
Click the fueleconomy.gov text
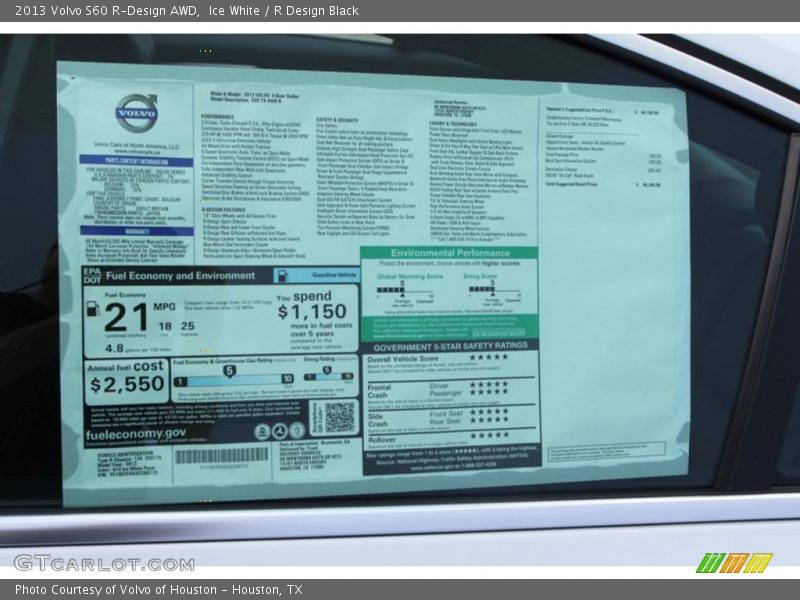136,433
